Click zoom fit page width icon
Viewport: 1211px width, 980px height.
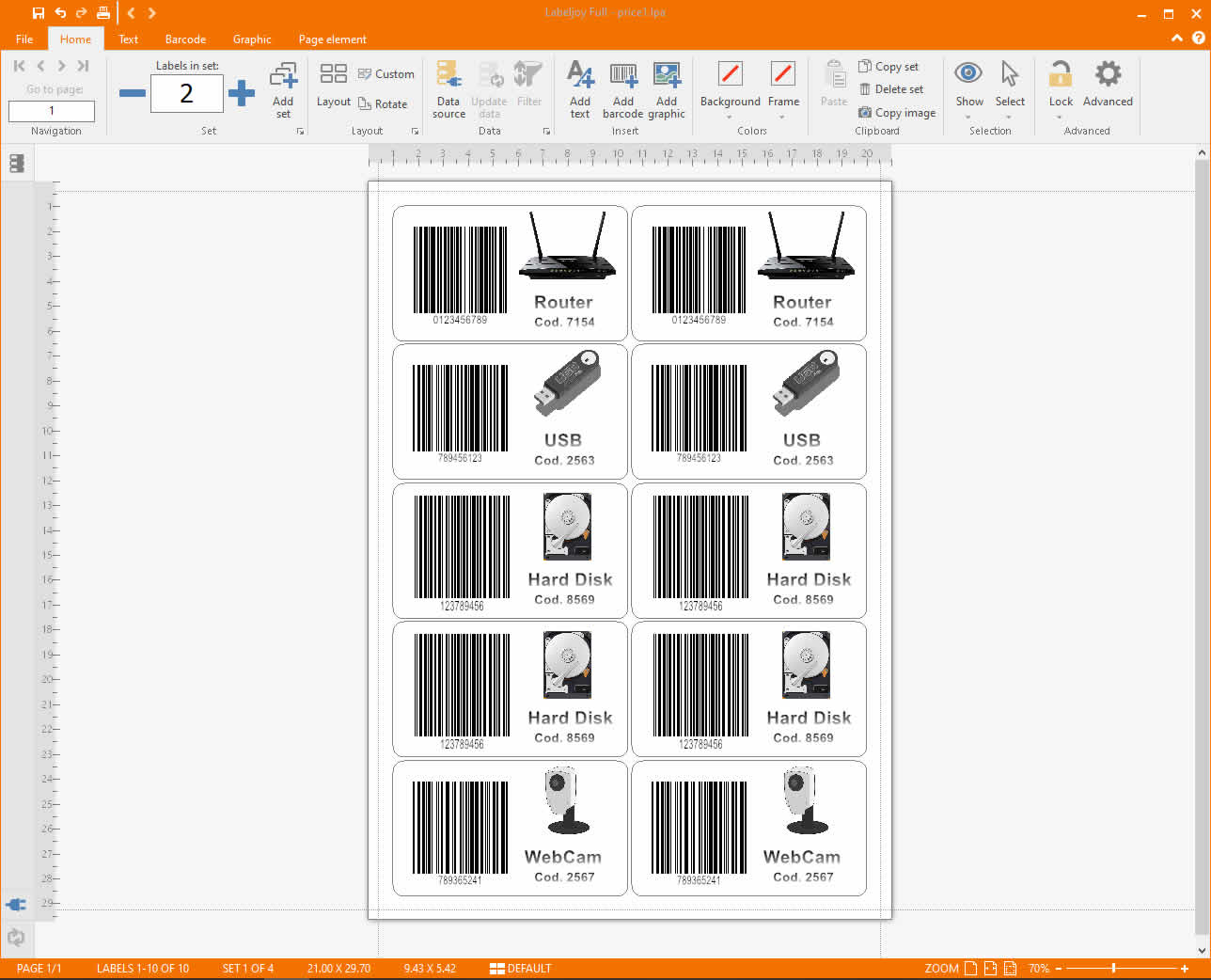(x=990, y=969)
